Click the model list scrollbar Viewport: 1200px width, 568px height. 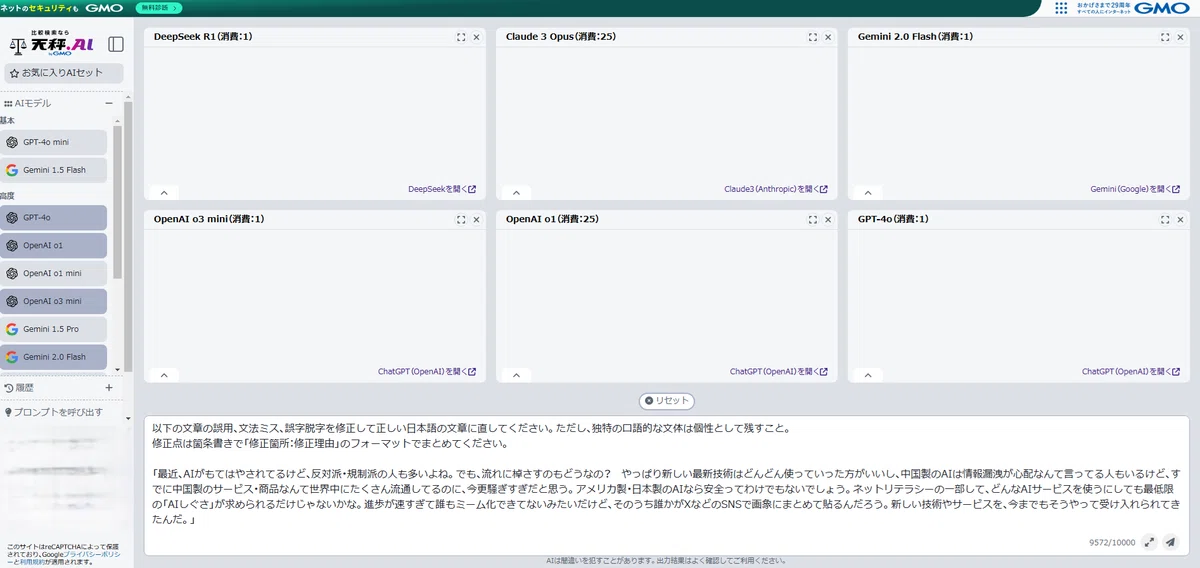pyautogui.click(x=116, y=200)
